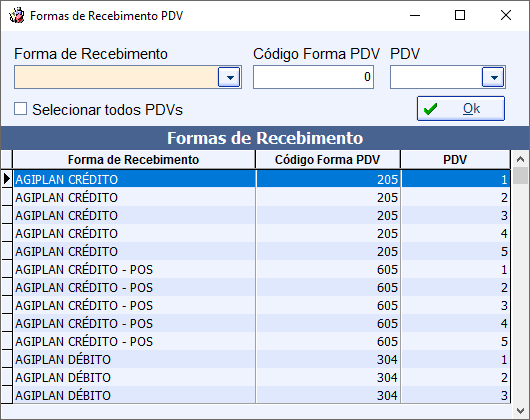Click the application icon in title bar
The height and width of the screenshot is (420, 530).
[17, 16]
